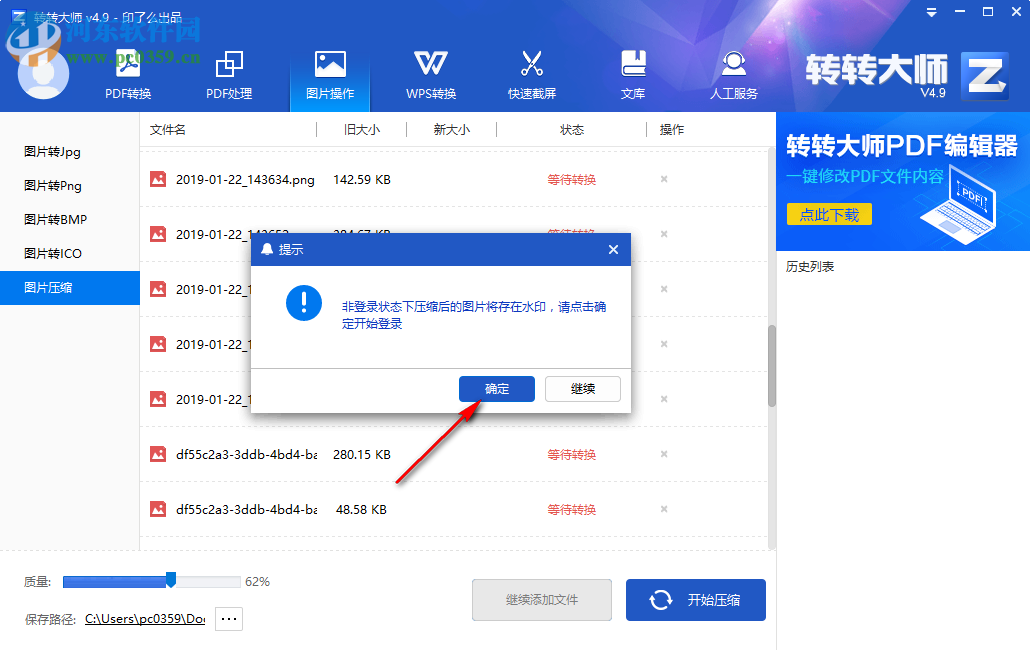Switch to the 图片操作 module

(330, 73)
